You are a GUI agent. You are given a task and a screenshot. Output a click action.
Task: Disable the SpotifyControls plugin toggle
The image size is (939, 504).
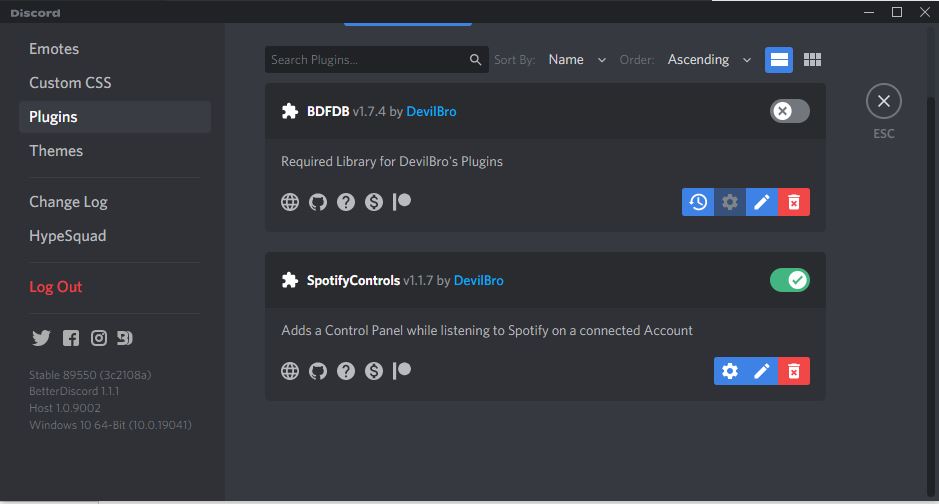coord(789,280)
